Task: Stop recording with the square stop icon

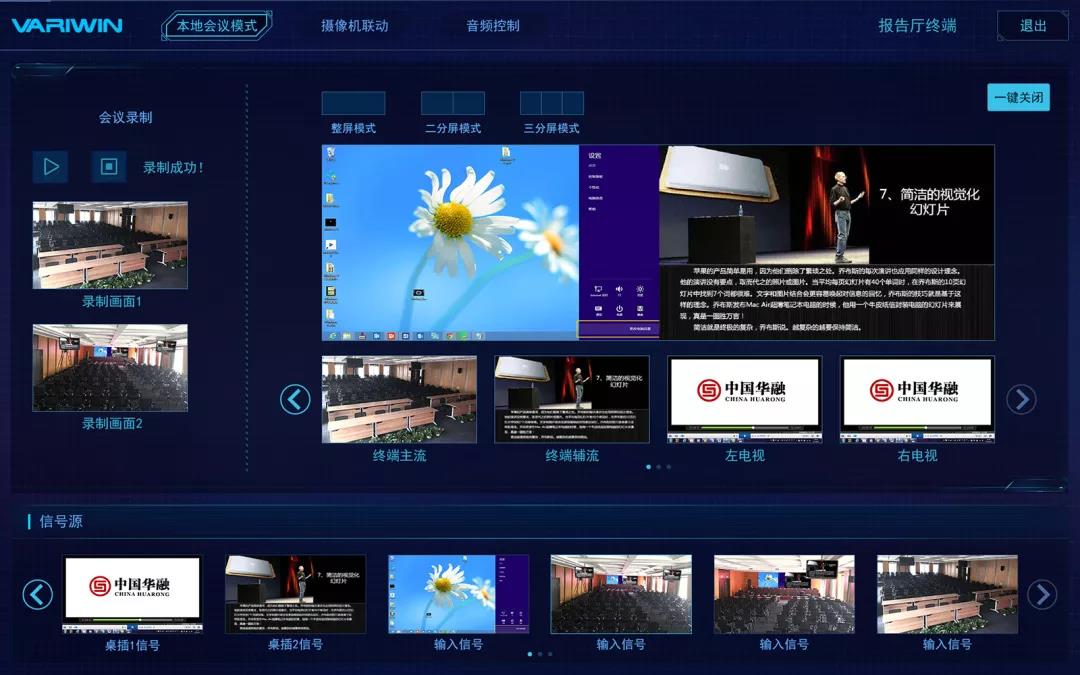Action: 109,166
